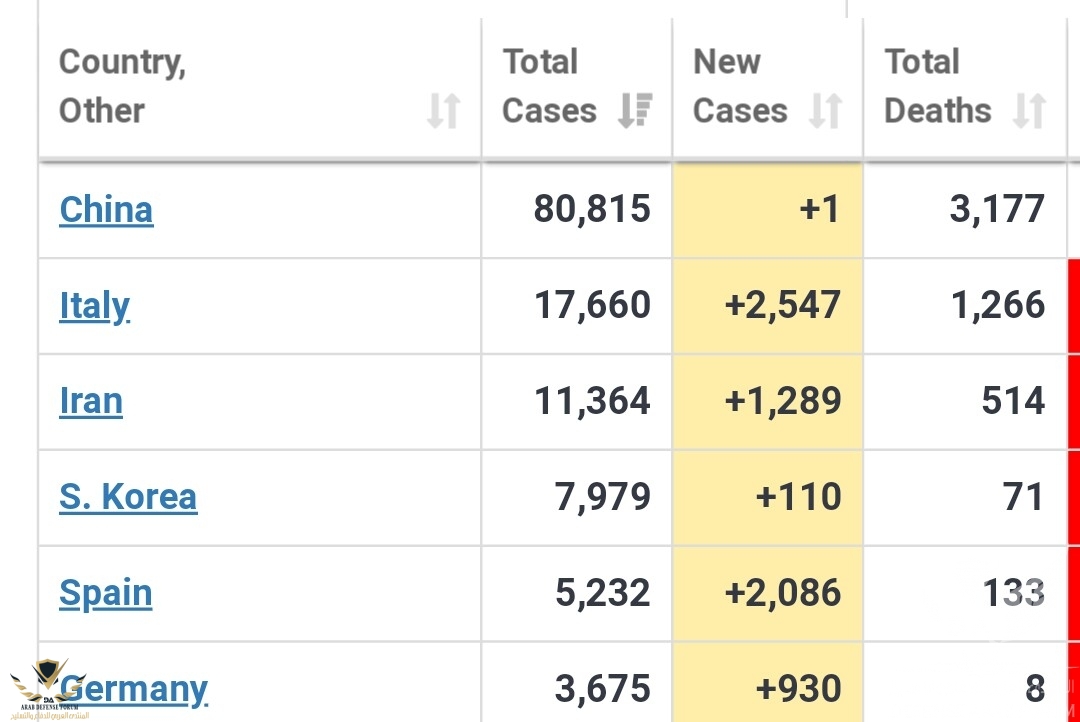1080x722 pixels.
Task: Click Italy's new cases +2,547 cell
Action: click(x=768, y=306)
